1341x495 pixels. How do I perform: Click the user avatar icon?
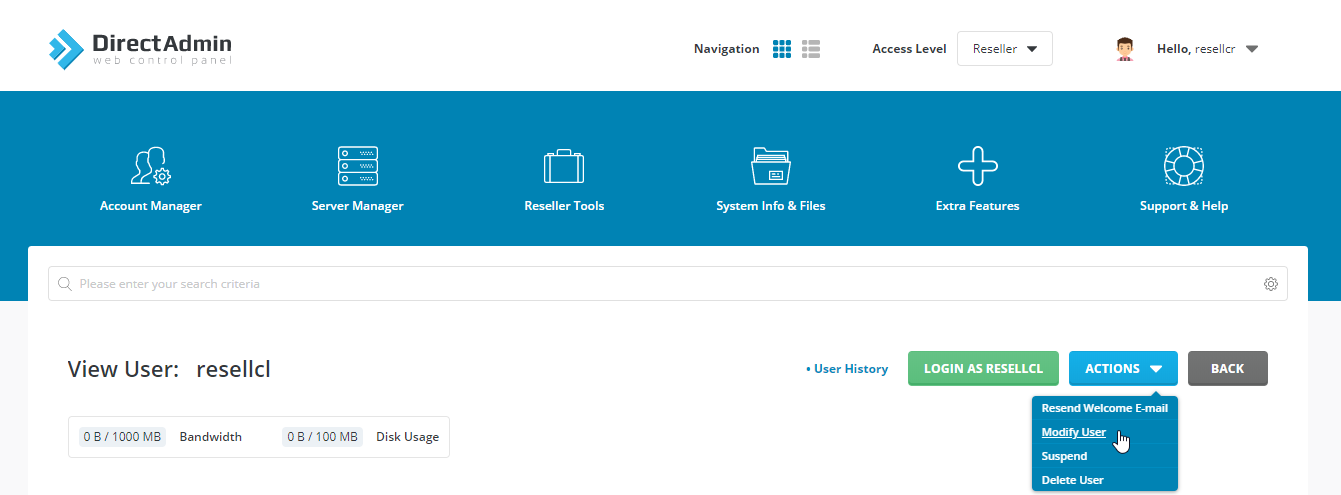1125,49
